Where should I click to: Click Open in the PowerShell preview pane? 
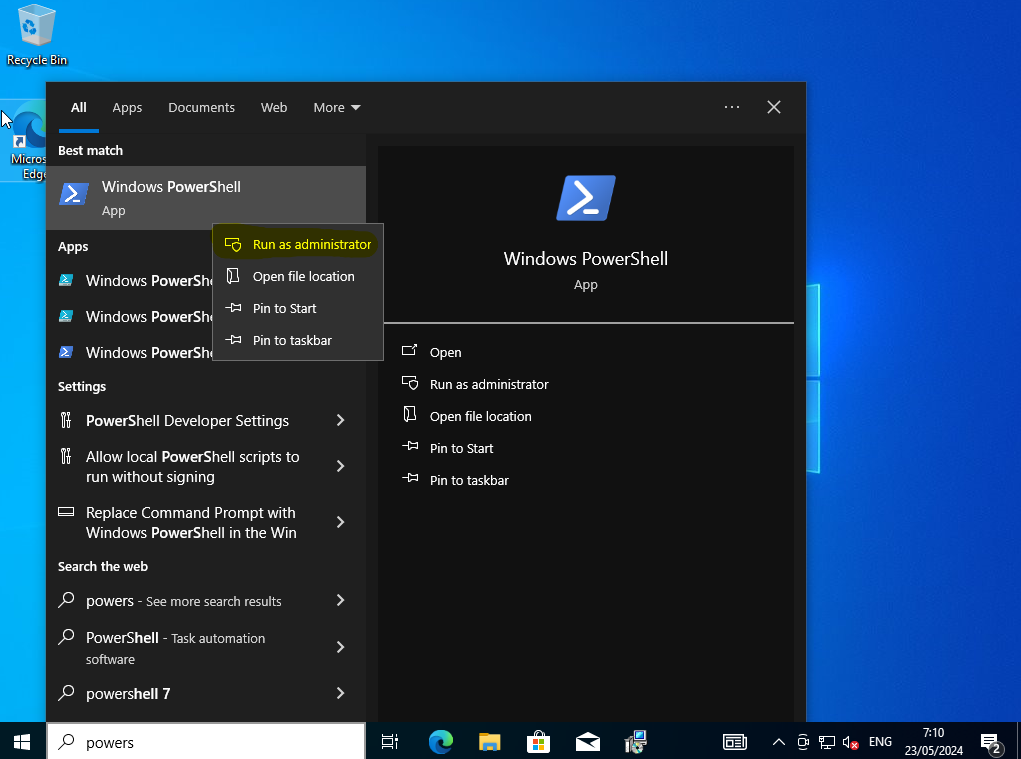445,352
